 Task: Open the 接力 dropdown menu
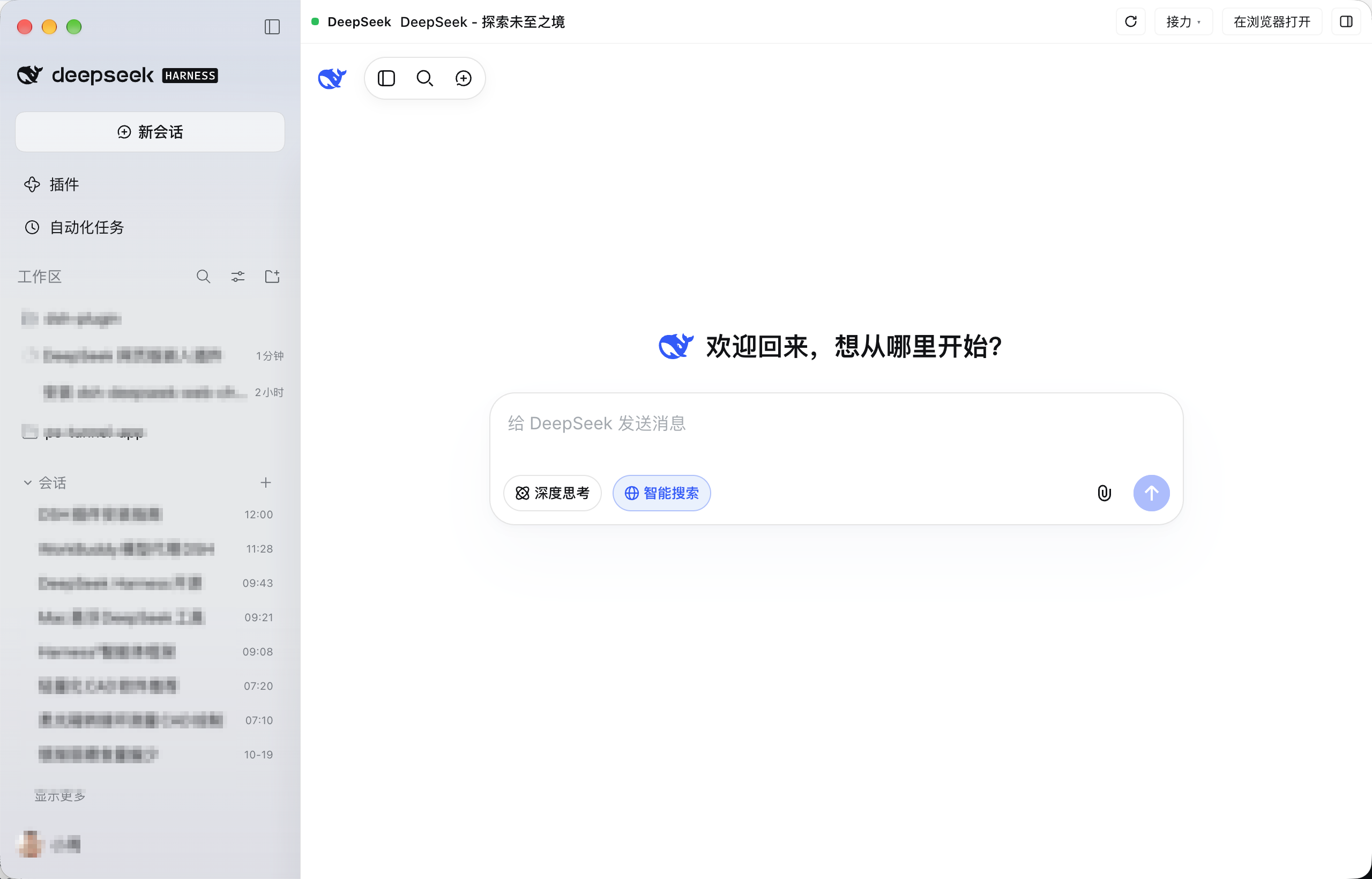[x=1183, y=21]
